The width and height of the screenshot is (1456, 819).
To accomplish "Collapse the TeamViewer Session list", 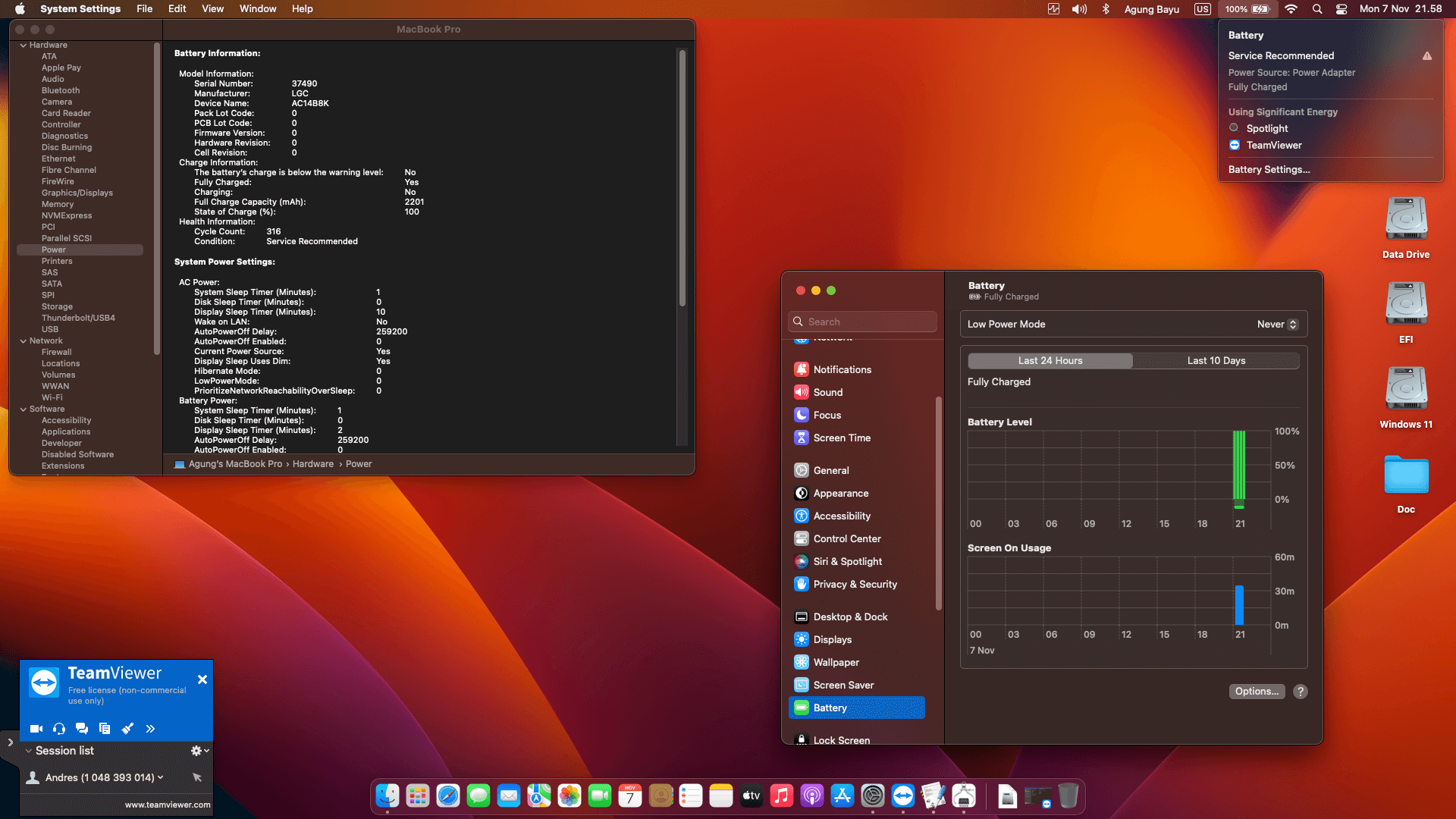I will (29, 751).
